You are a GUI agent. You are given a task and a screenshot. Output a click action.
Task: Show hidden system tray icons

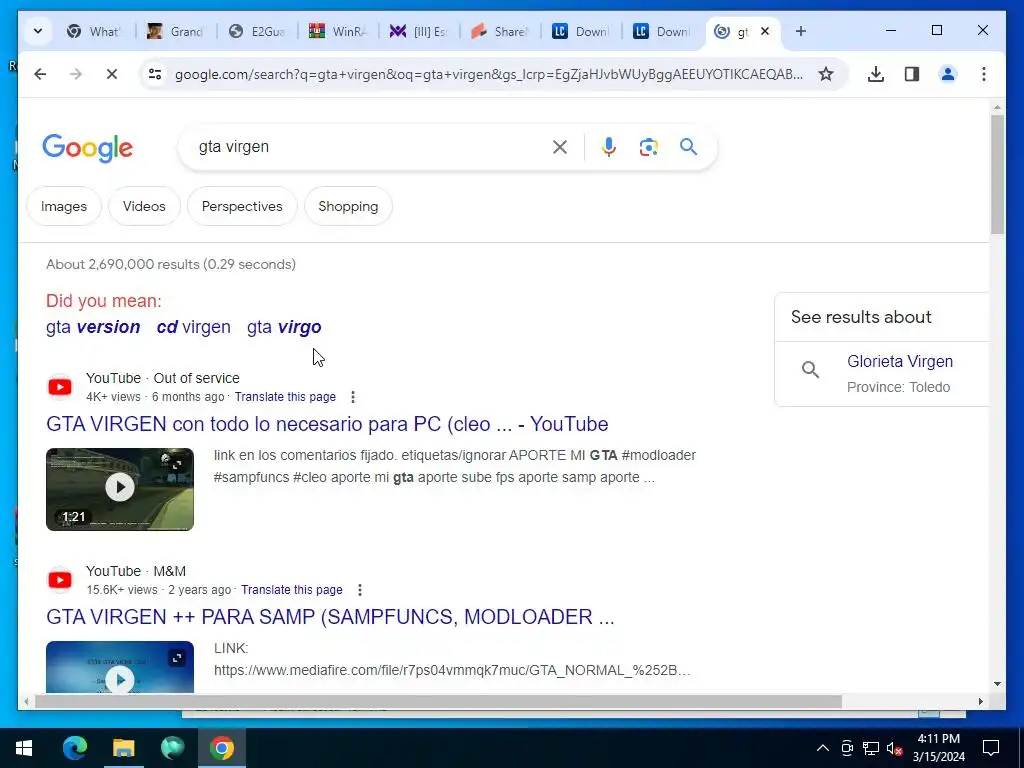pyautogui.click(x=823, y=748)
